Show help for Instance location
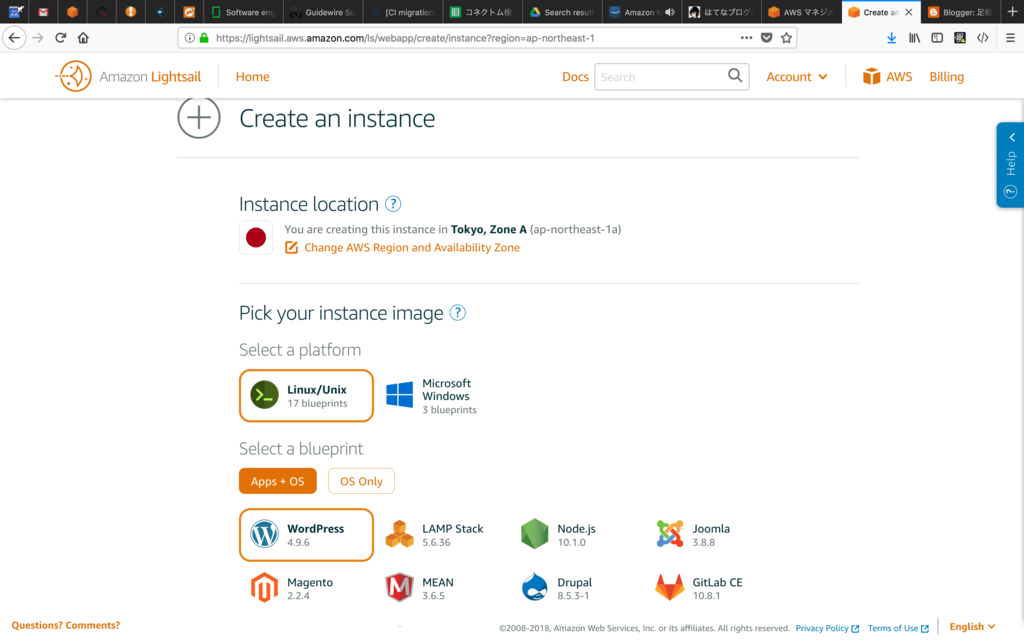 point(392,204)
